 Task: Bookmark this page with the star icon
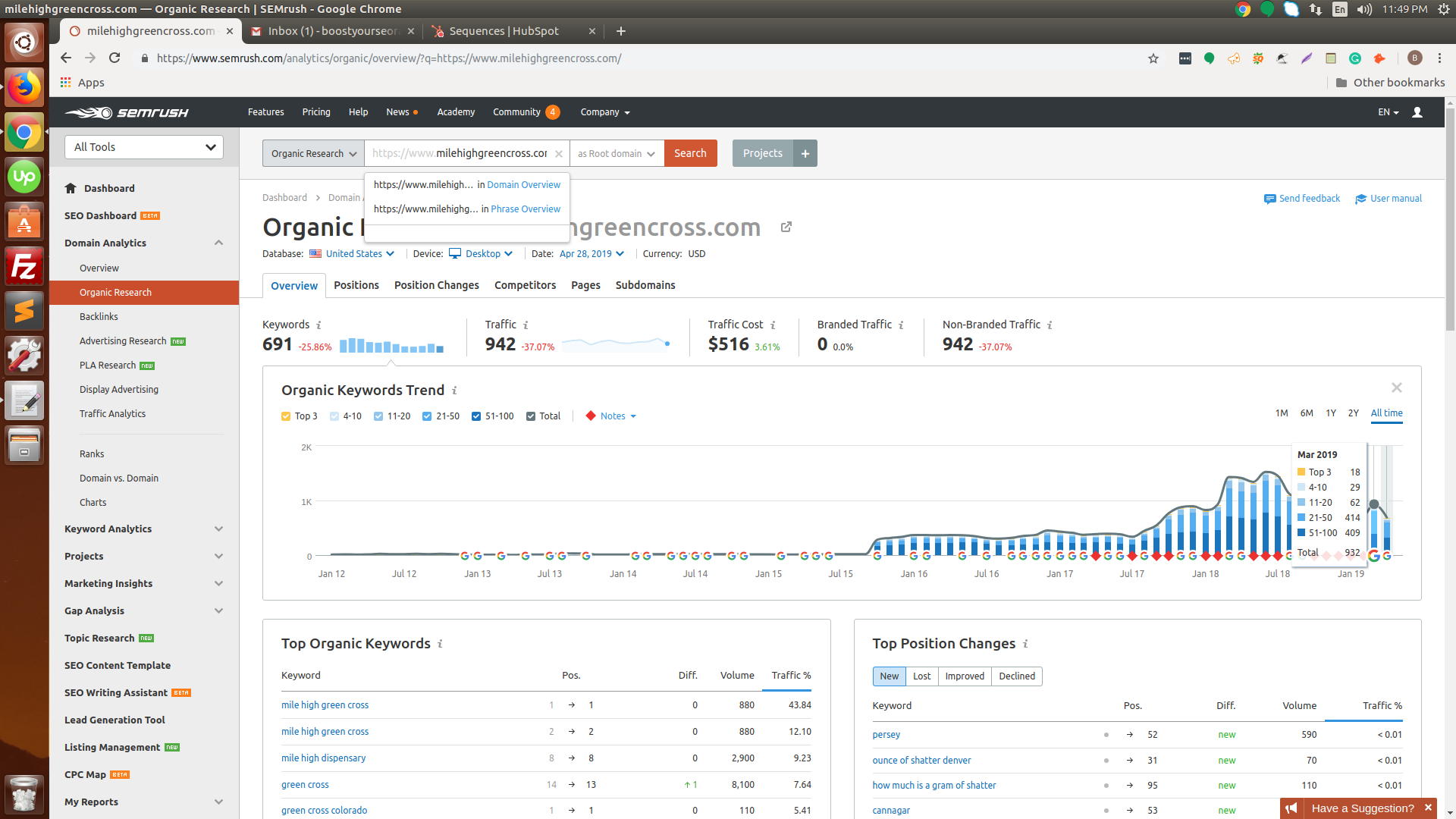pyautogui.click(x=1153, y=58)
